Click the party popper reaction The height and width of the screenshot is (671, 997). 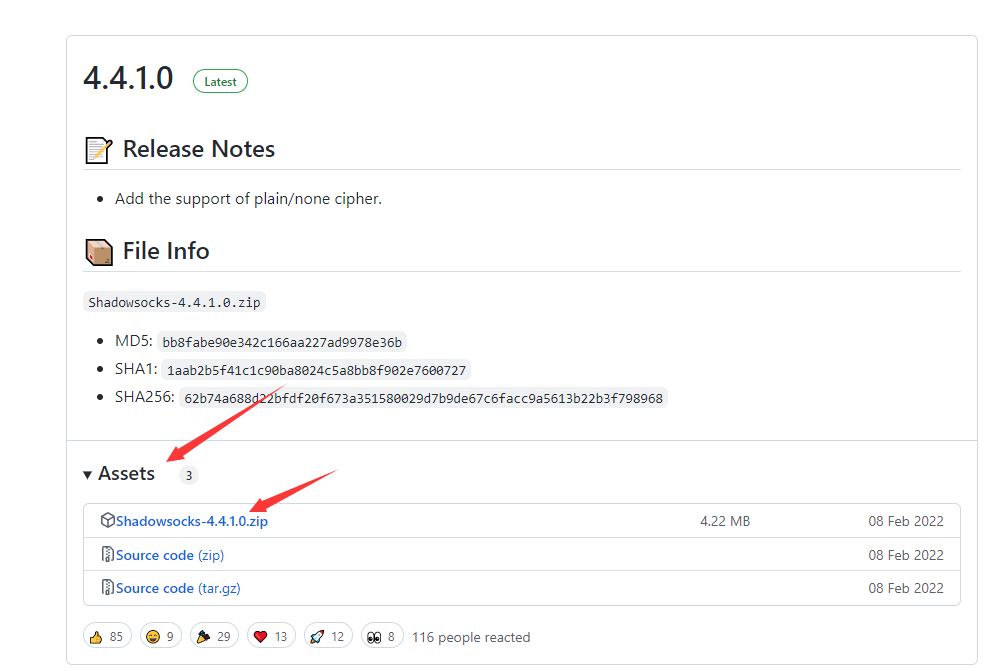214,636
